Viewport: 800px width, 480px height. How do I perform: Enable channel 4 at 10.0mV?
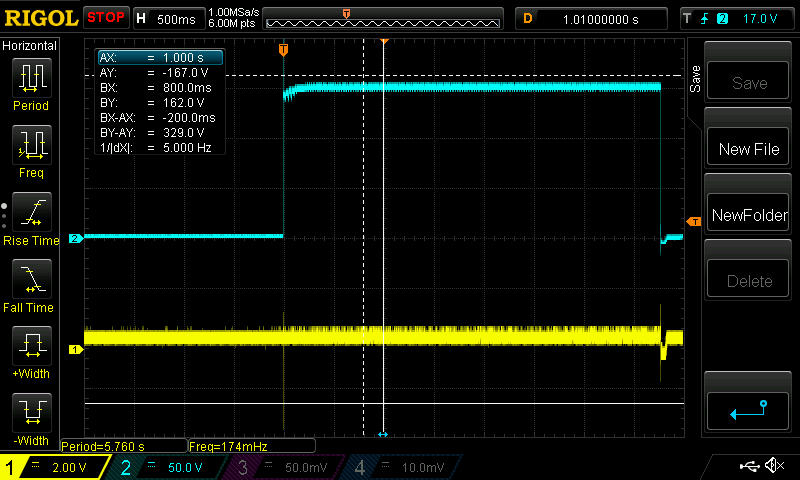pyautogui.click(x=401, y=467)
